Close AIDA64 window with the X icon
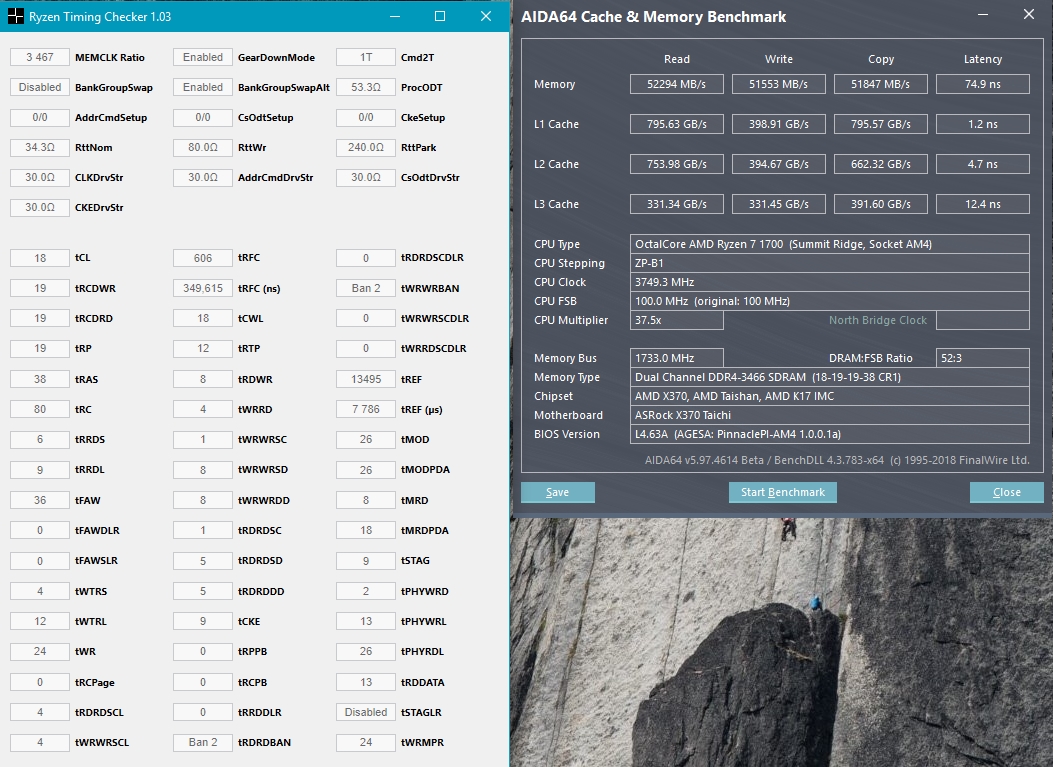This screenshot has width=1053, height=767. [x=1029, y=14]
